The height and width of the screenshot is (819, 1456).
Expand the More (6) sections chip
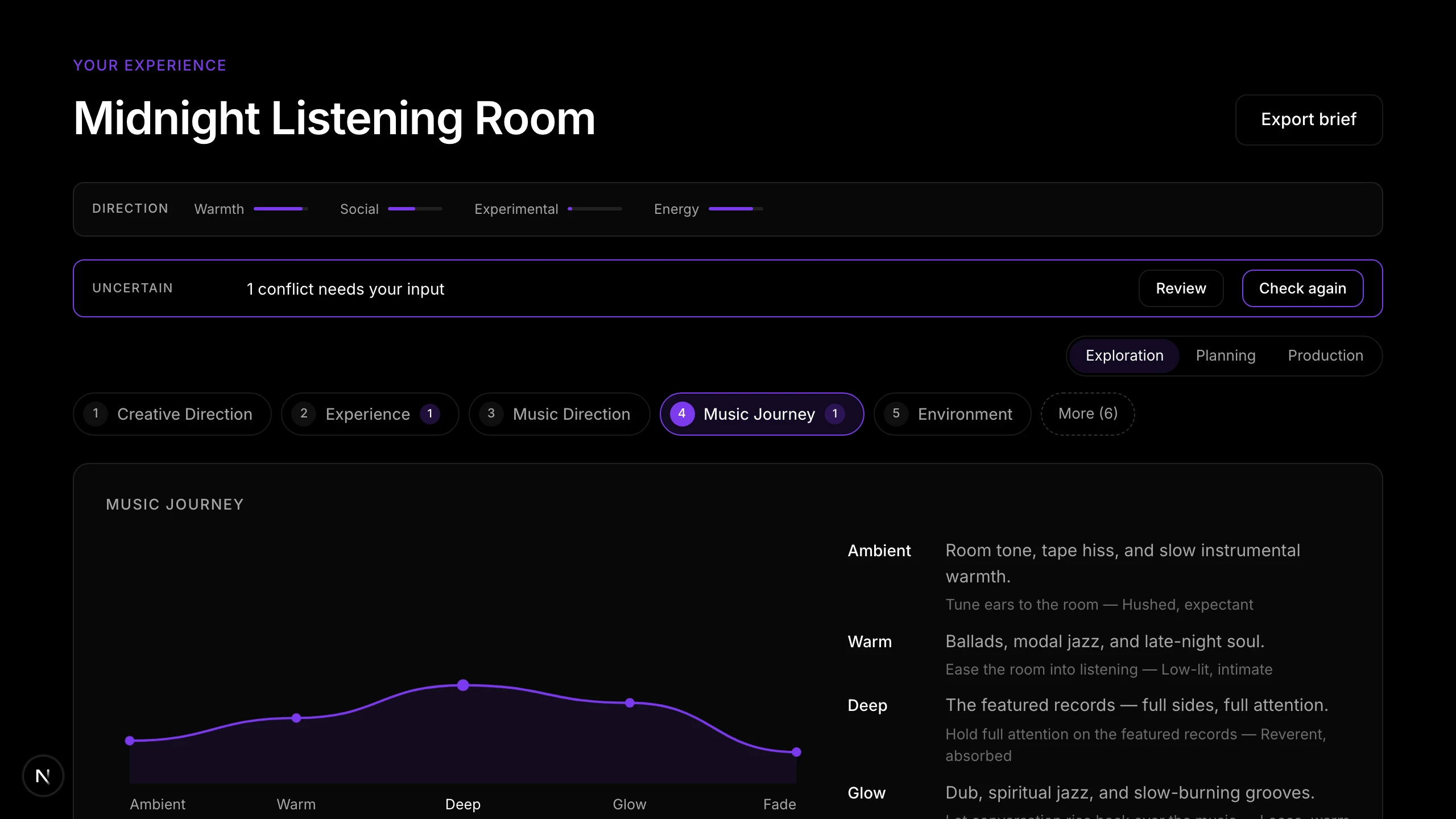pos(1087,414)
